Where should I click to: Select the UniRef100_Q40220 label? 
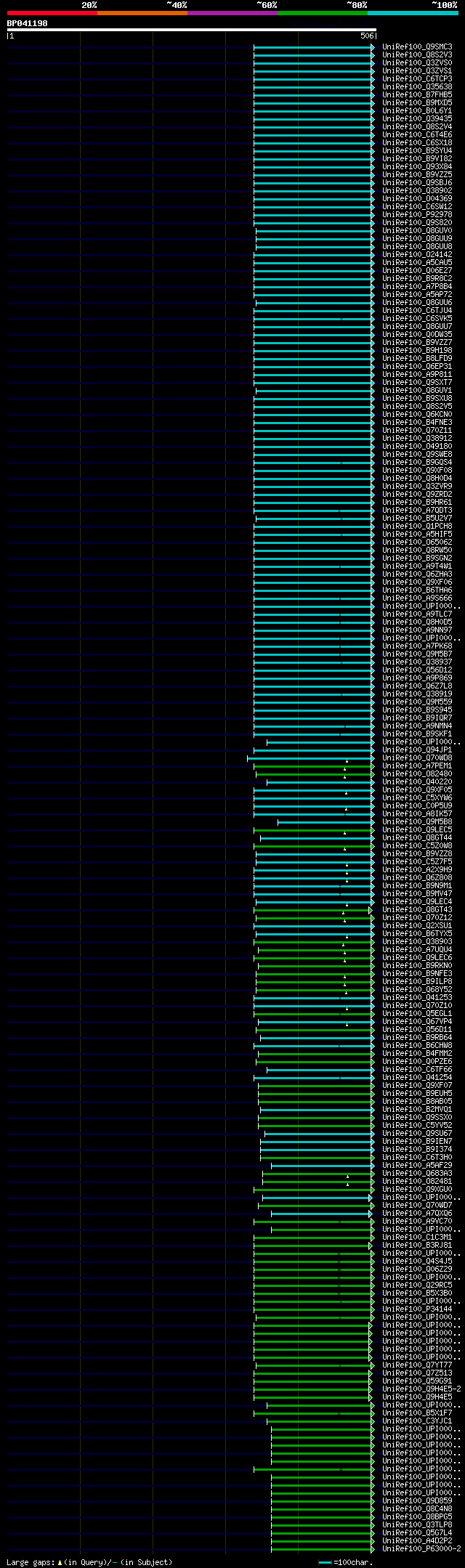pos(417,781)
